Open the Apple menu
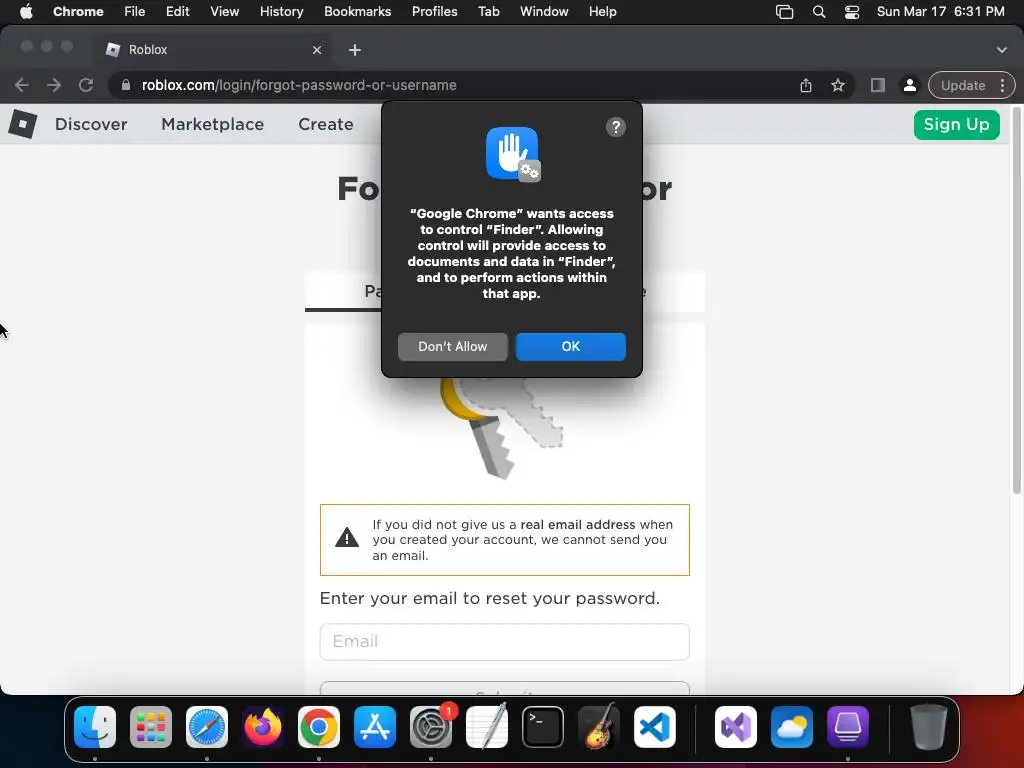 26,11
